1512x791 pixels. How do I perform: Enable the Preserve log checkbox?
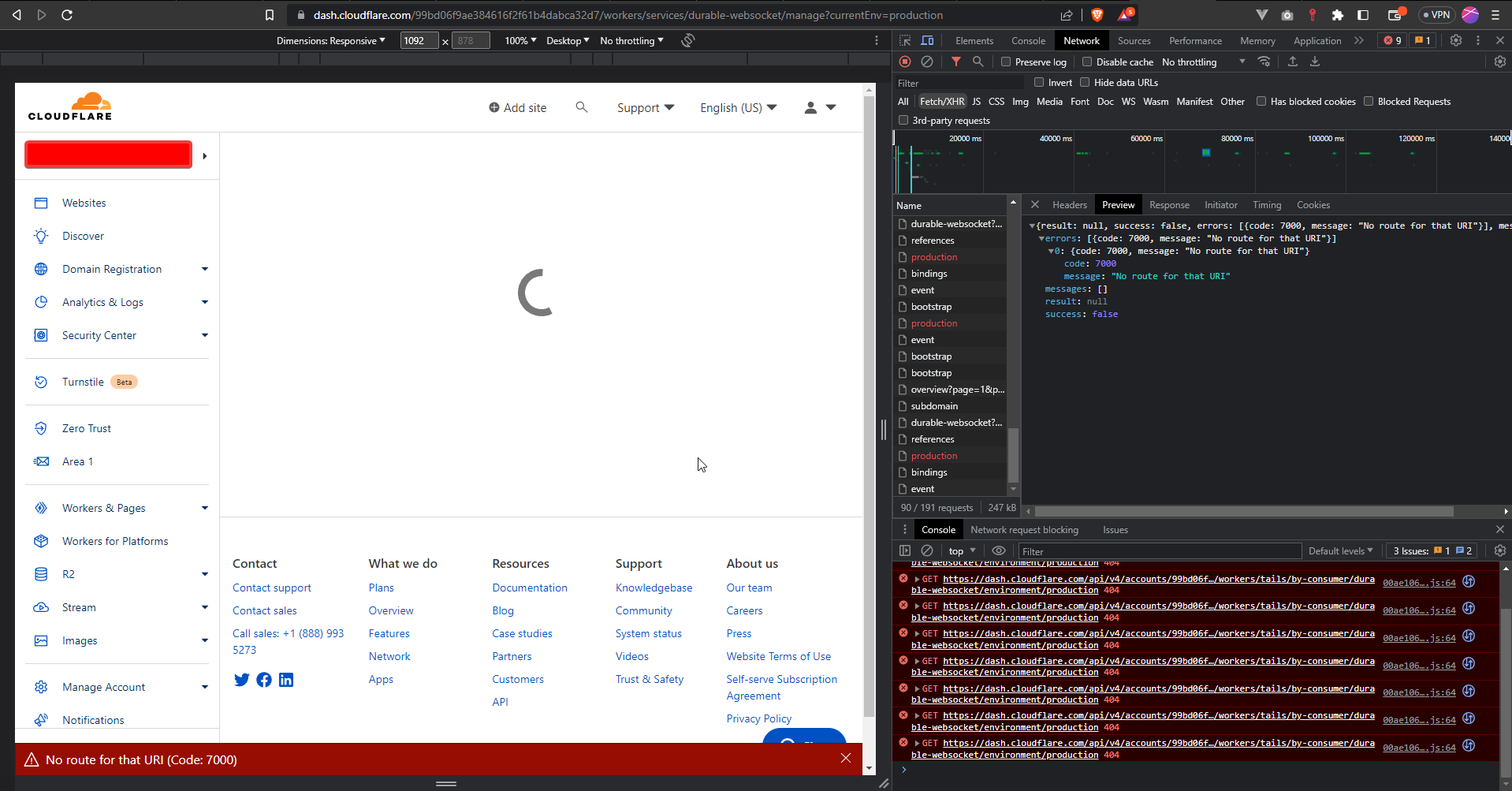[x=1006, y=62]
